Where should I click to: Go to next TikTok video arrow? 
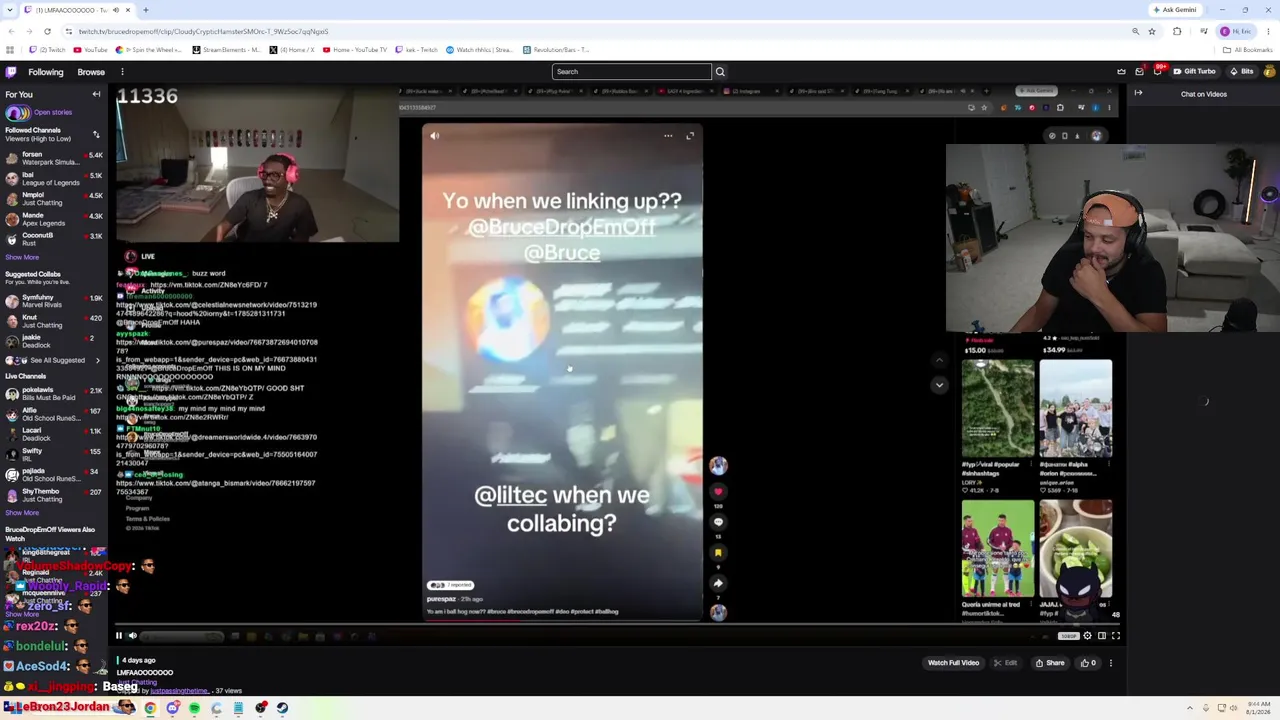939,385
